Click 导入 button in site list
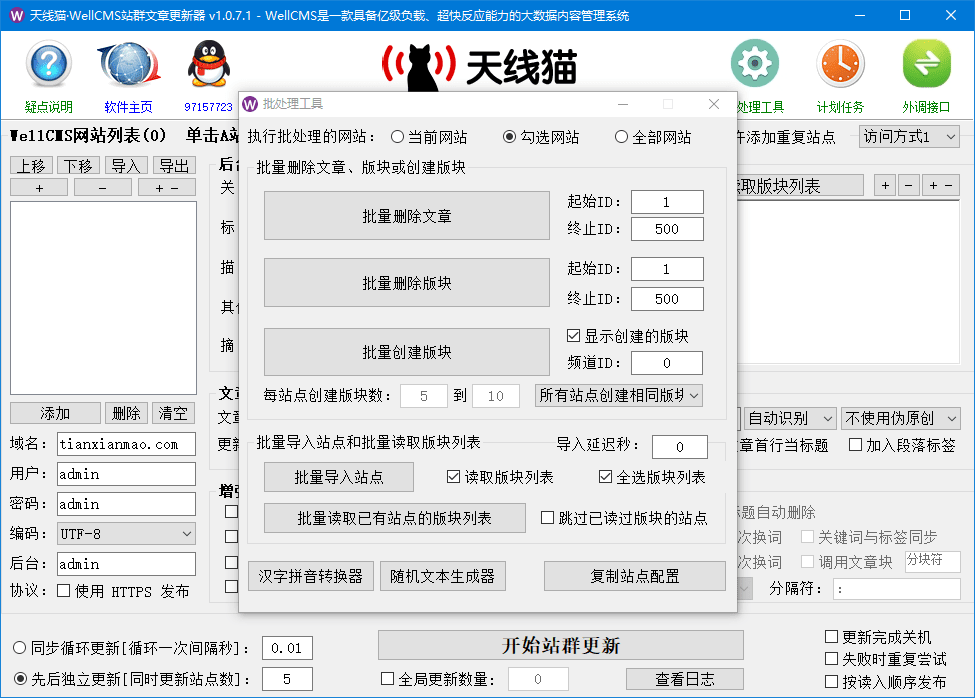Viewport: 975px width, 698px height. click(x=126, y=165)
